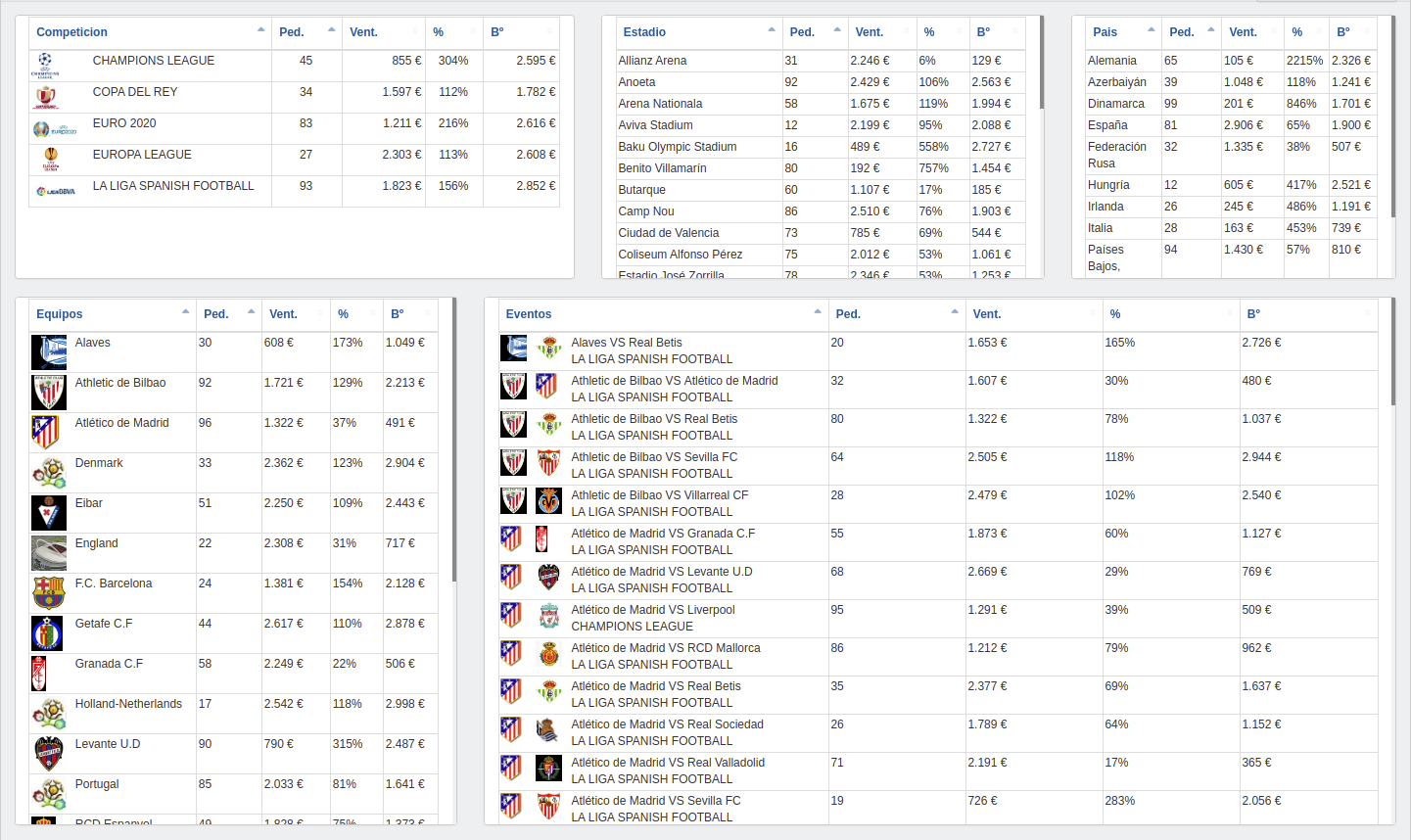Click the Alaves team crest
Image resolution: width=1411 pixels, height=840 pixels.
click(49, 352)
